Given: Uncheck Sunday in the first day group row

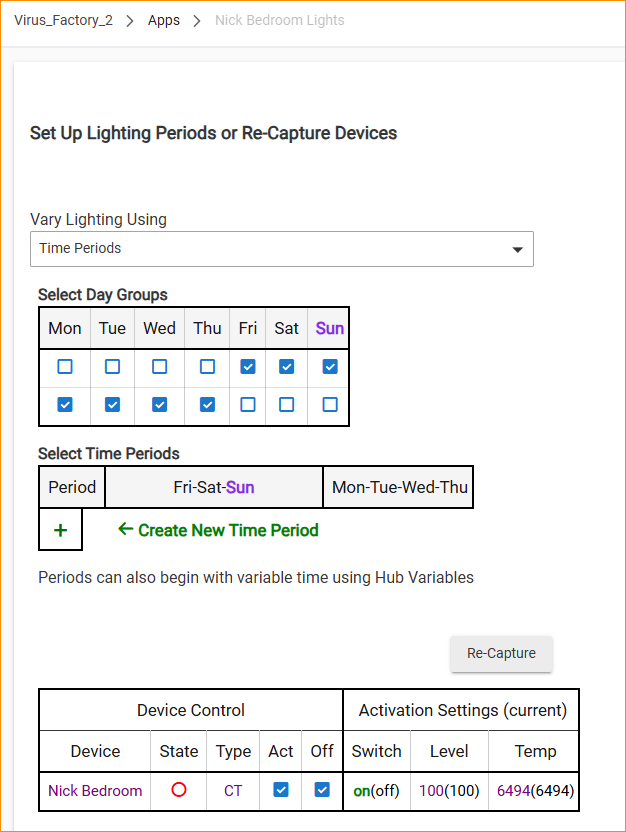Looking at the screenshot, I should [x=330, y=367].
